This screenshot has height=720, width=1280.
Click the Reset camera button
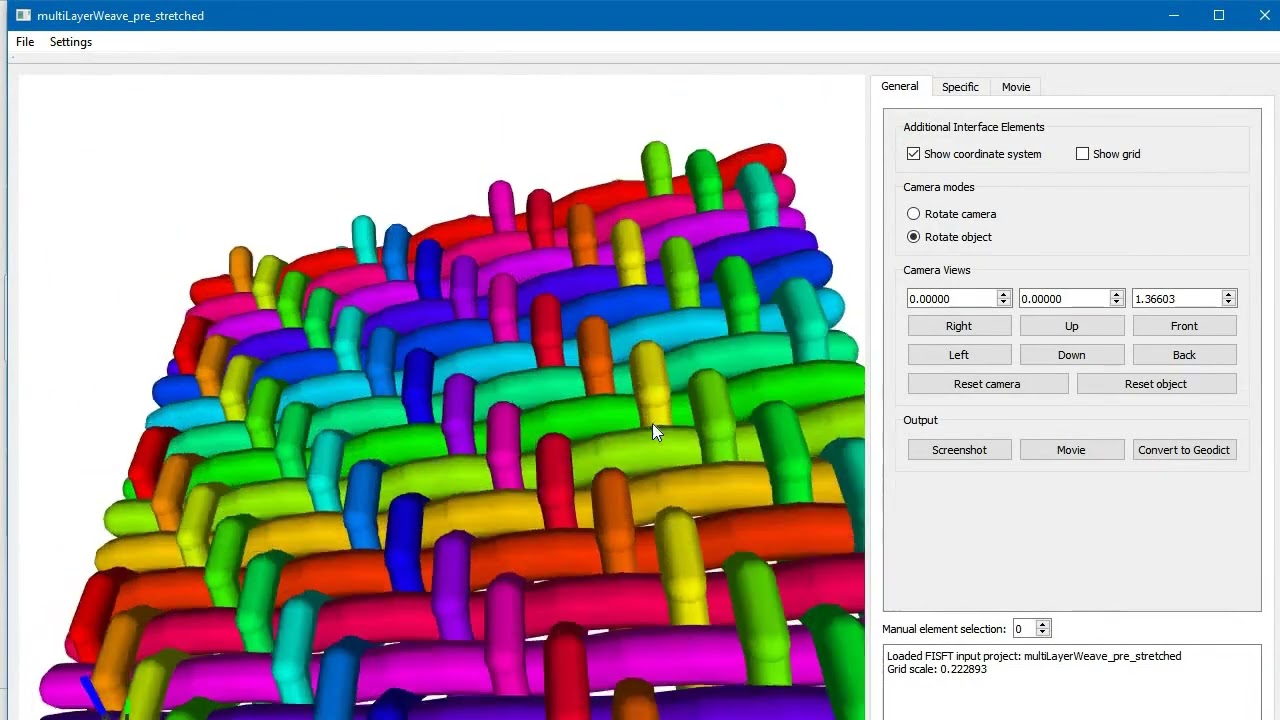[x=987, y=384]
